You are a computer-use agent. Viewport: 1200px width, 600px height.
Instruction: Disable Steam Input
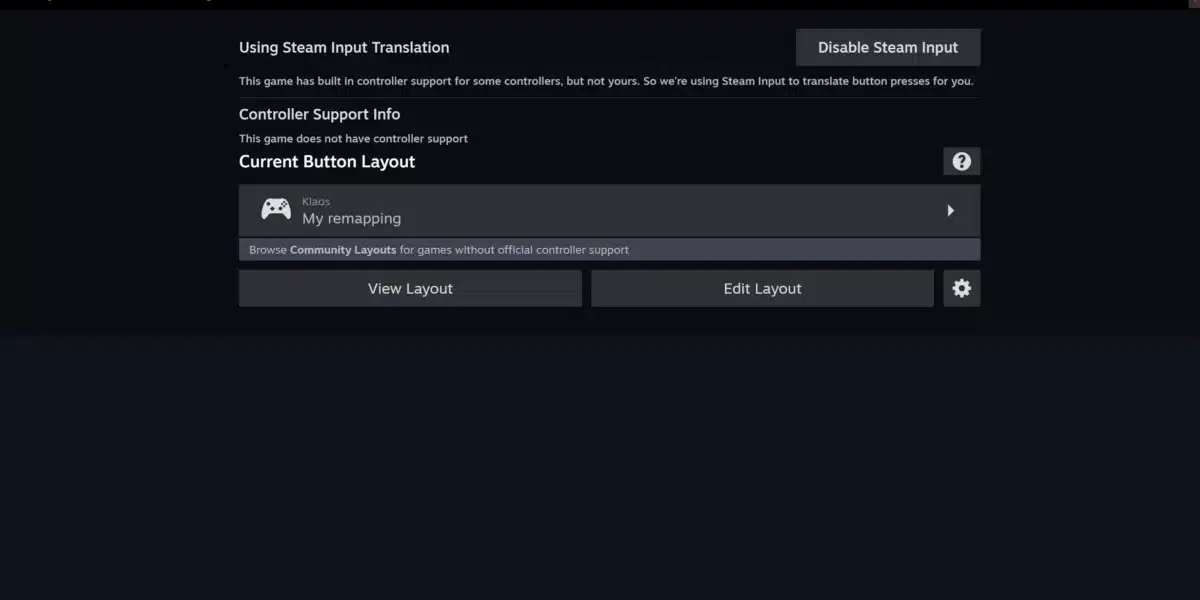point(888,47)
